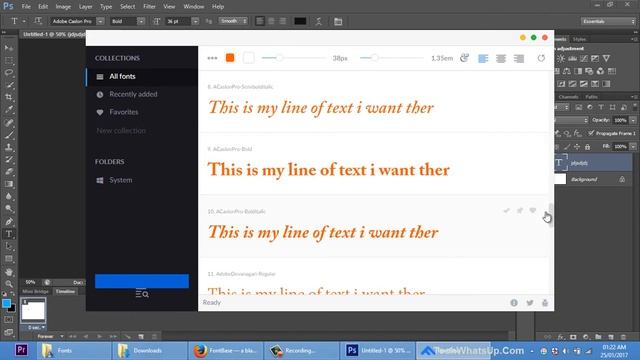Click the white background color swatch
Viewport: 640px width, 360px height.
click(x=249, y=58)
